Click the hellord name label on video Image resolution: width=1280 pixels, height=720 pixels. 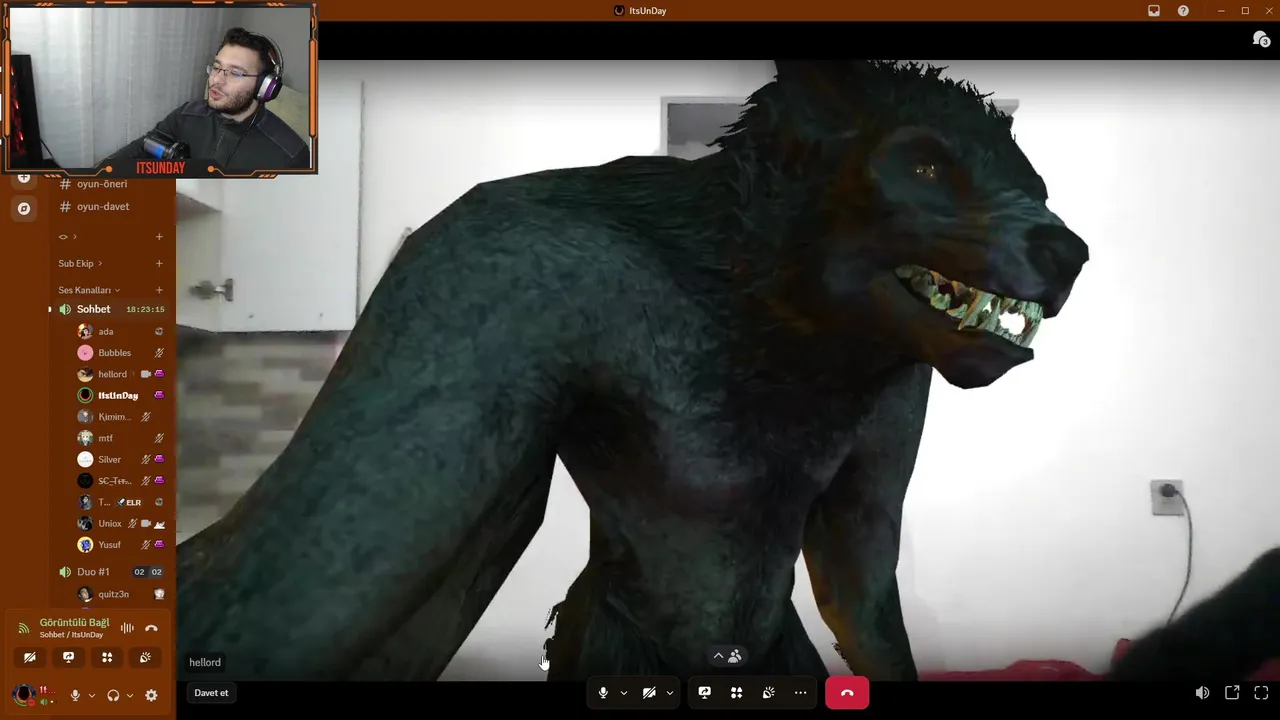tap(205, 662)
